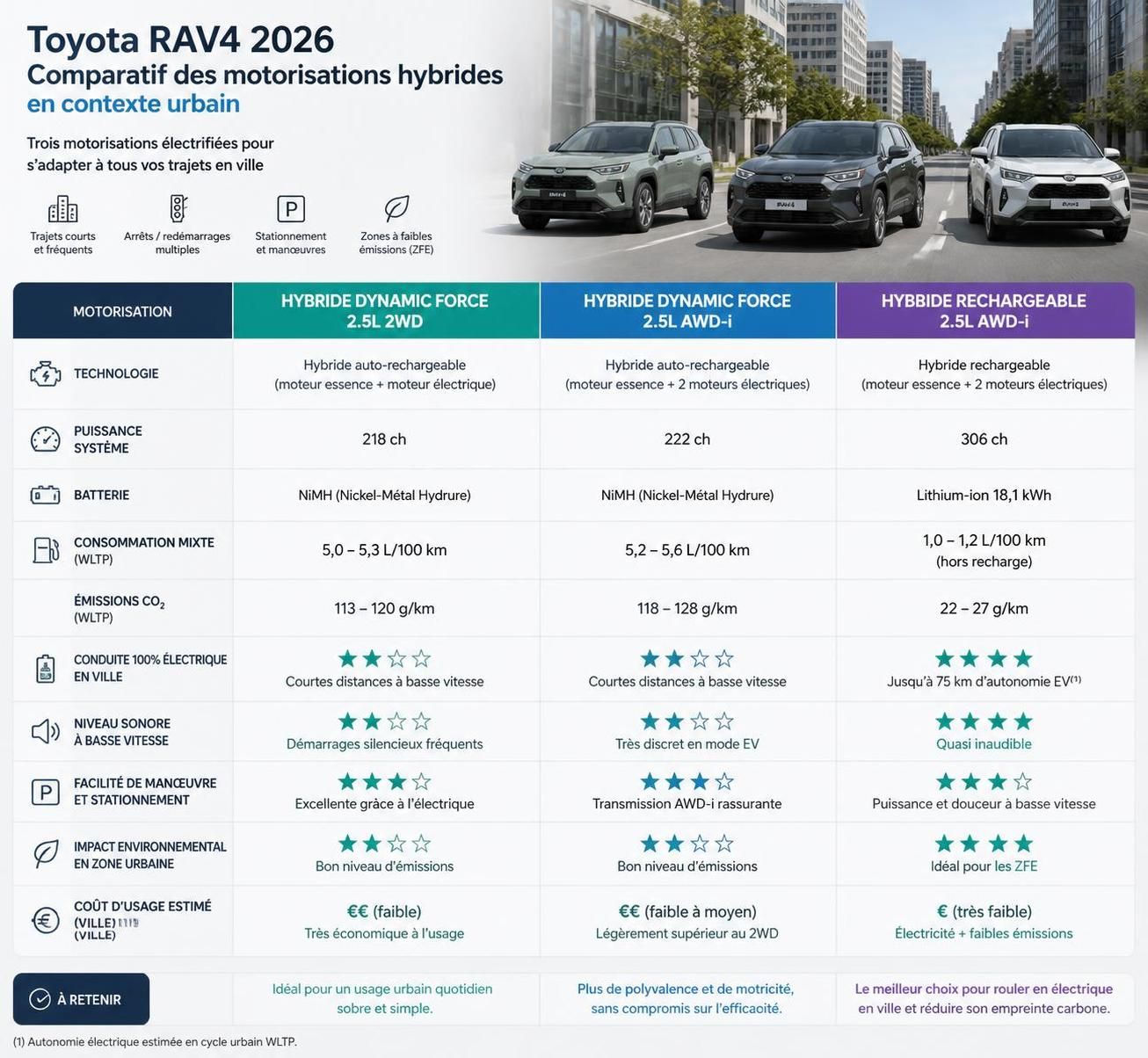The height and width of the screenshot is (1058, 1148).
Task: Click '€ (très faible)' cost cell
Action: (984, 912)
